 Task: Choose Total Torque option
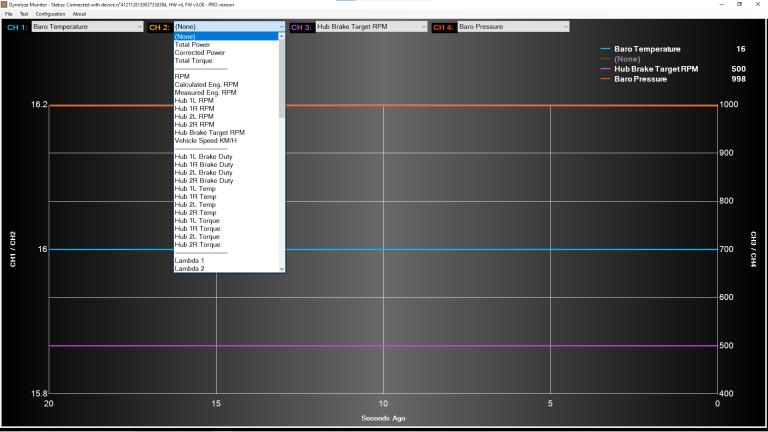pyautogui.click(x=226, y=61)
